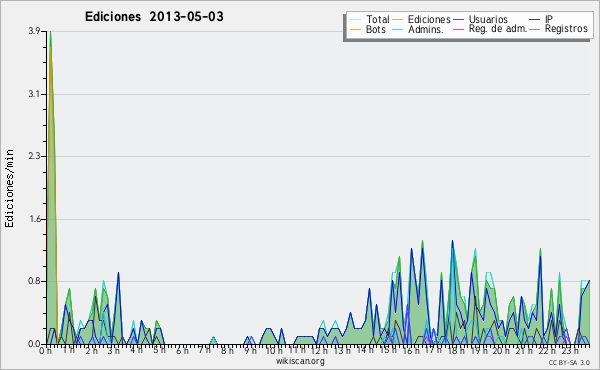
Task: Click the '14 h' x-axis tick label
Action: [365, 350]
